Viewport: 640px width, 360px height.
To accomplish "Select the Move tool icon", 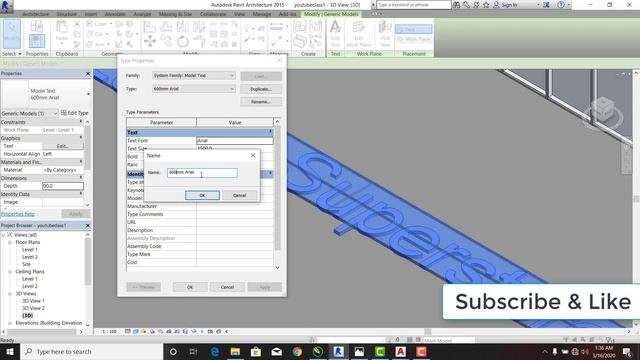I will pyautogui.click(x=150, y=41).
